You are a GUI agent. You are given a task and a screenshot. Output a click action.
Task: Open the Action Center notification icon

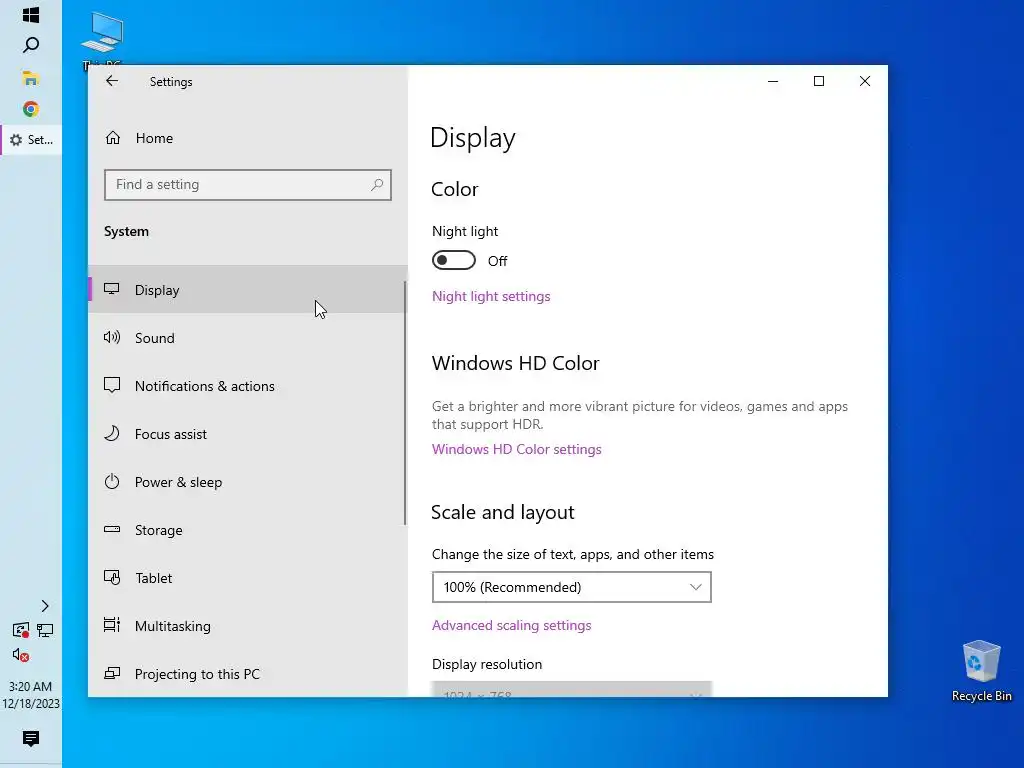tap(31, 739)
